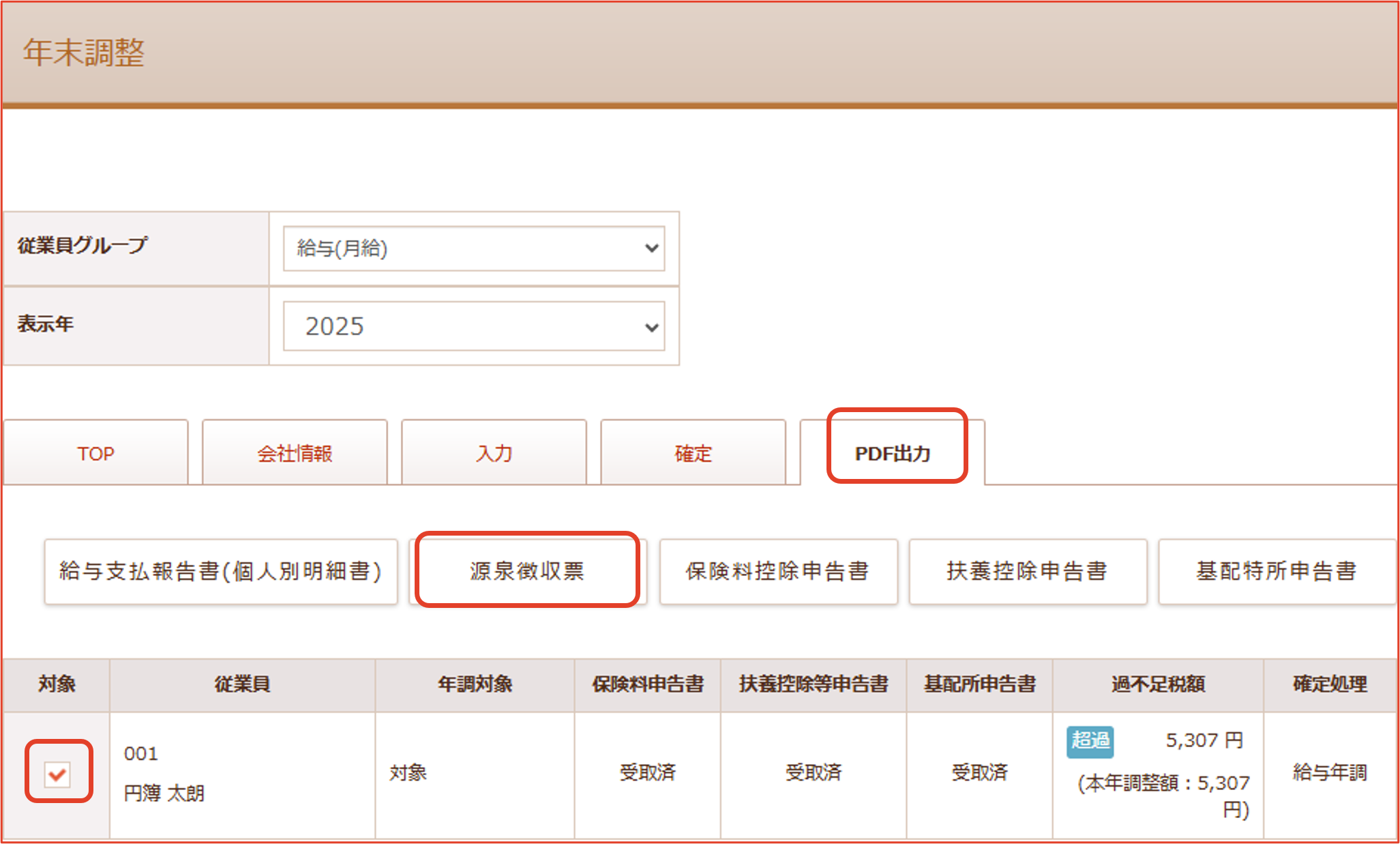Click the 給与支払報告書(個人別明細書) button
Screen dimensions: 1400x844
(221, 571)
